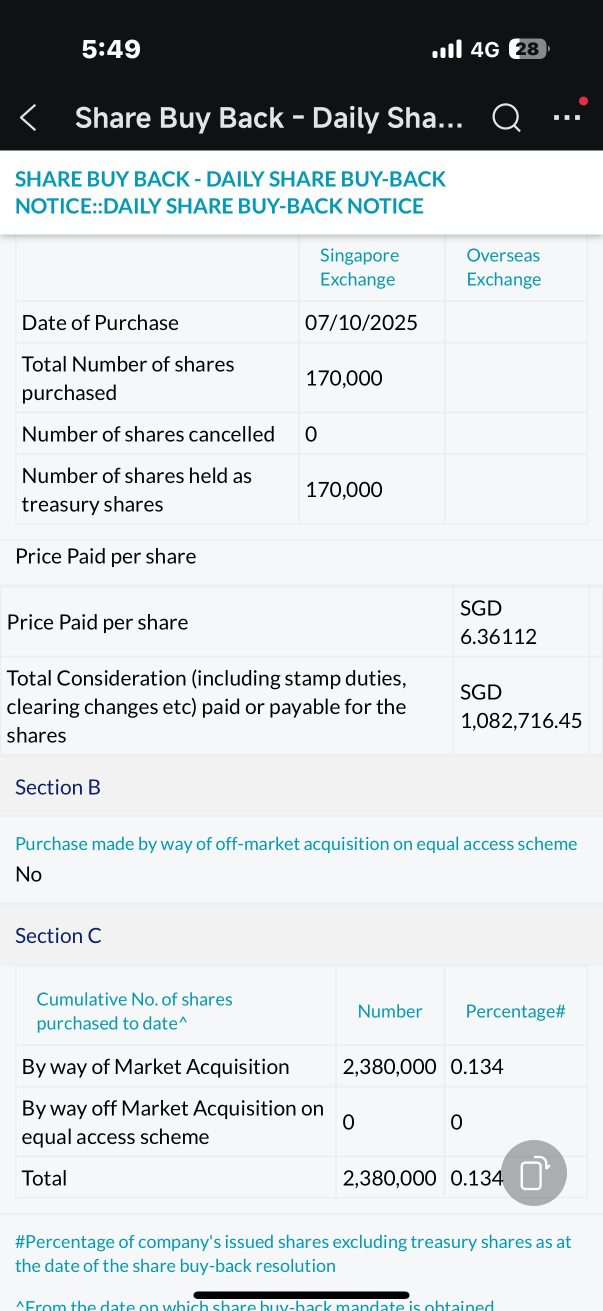Select the date of purchase value 07/10/2025
Image resolution: width=603 pixels, height=1311 pixels.
(361, 322)
